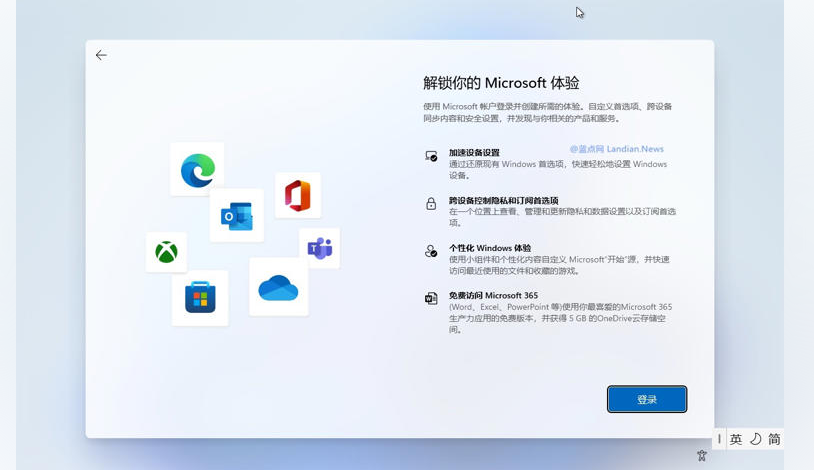Open the accessibility icon at bottom right

(x=702, y=456)
